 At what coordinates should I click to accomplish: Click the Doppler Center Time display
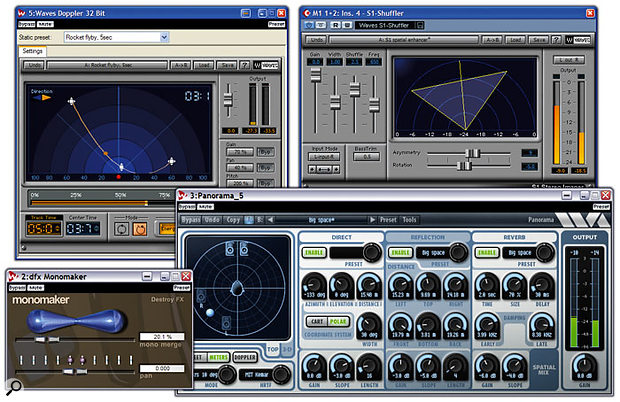82,228
